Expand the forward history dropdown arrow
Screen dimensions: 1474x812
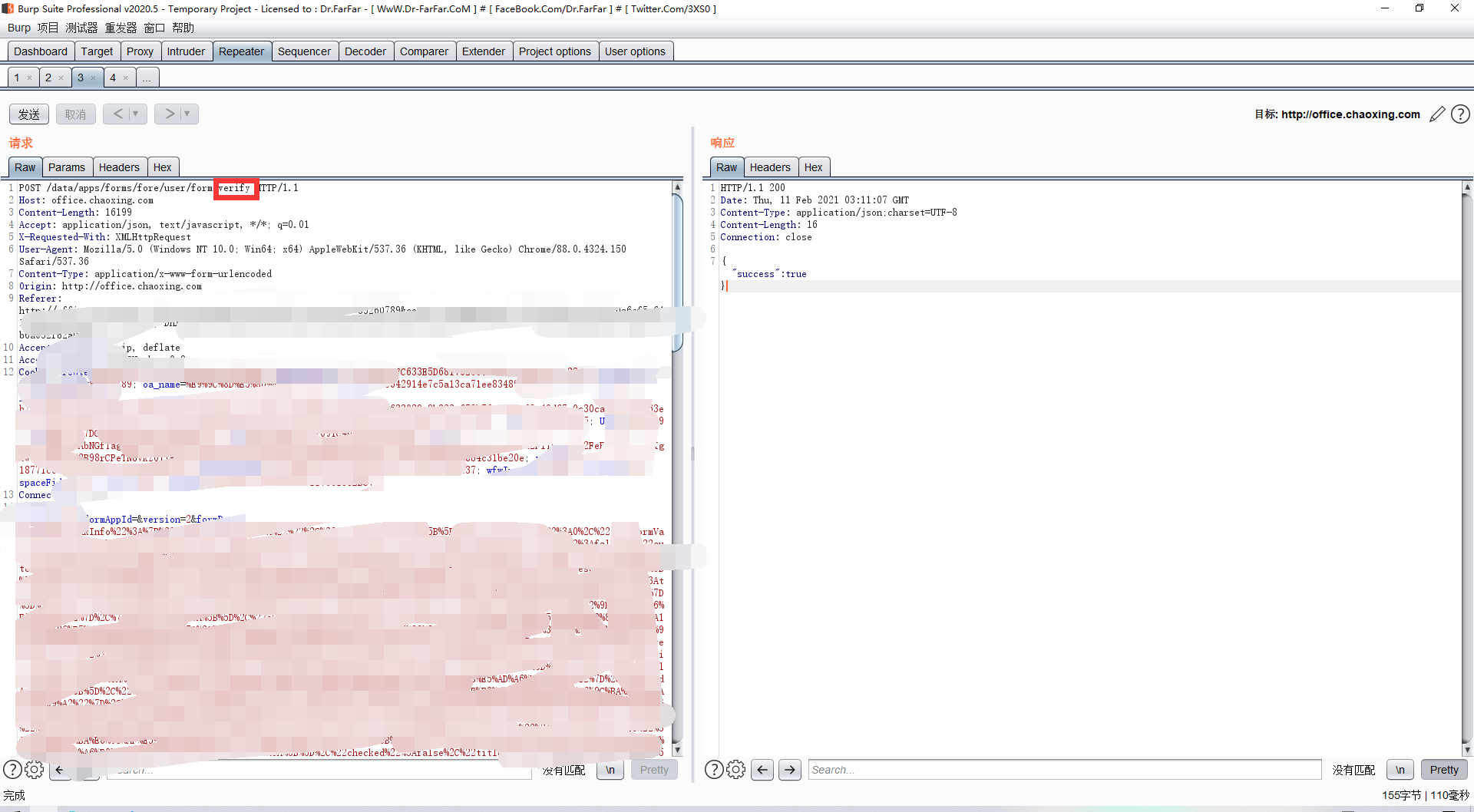[187, 114]
